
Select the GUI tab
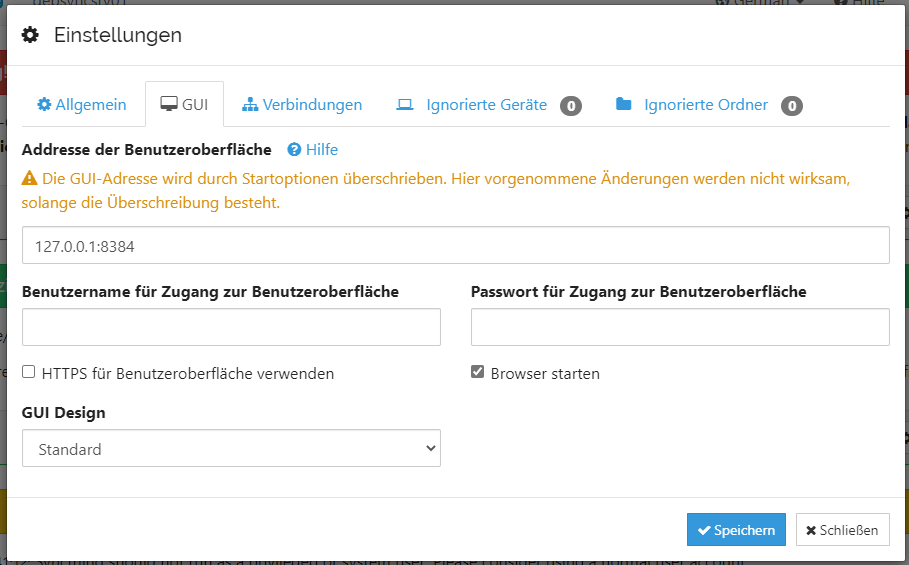(x=184, y=105)
